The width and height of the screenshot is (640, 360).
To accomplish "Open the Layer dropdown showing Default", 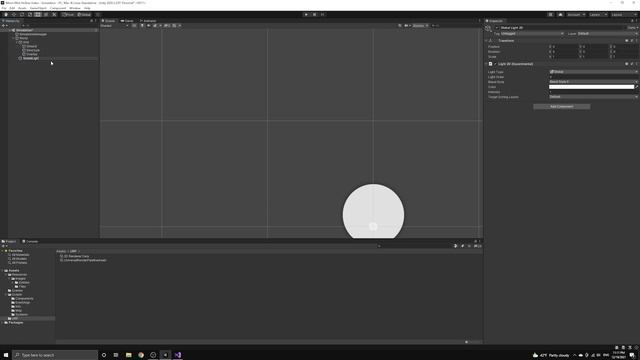I will pos(607,34).
